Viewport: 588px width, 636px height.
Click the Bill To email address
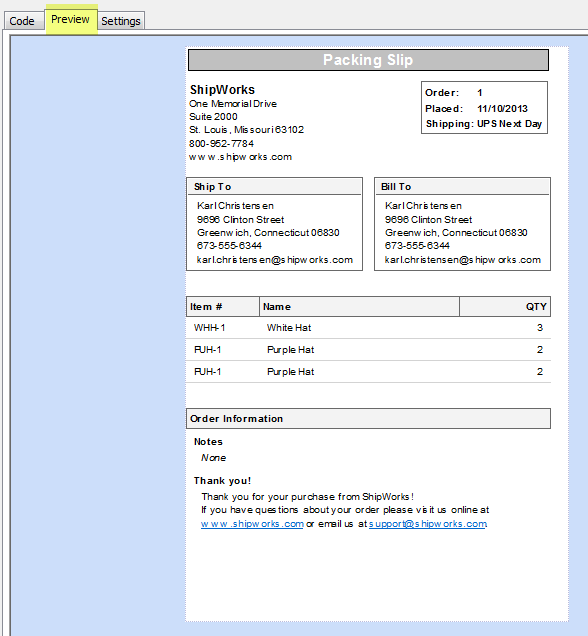click(463, 260)
